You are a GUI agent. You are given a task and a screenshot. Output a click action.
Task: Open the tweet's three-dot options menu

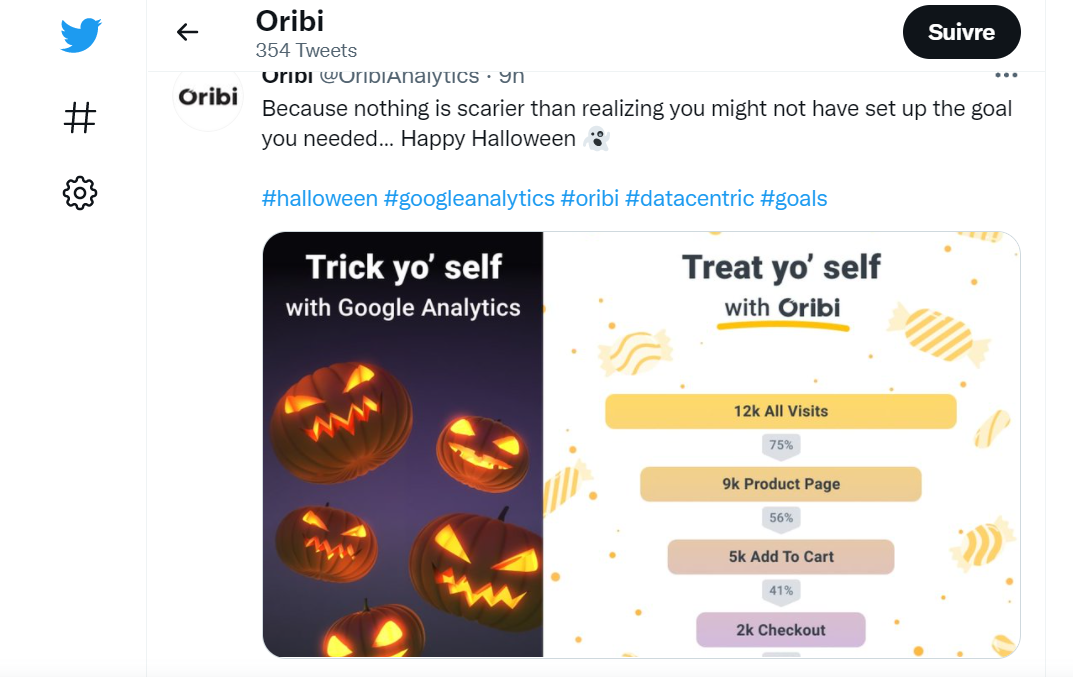1007,74
